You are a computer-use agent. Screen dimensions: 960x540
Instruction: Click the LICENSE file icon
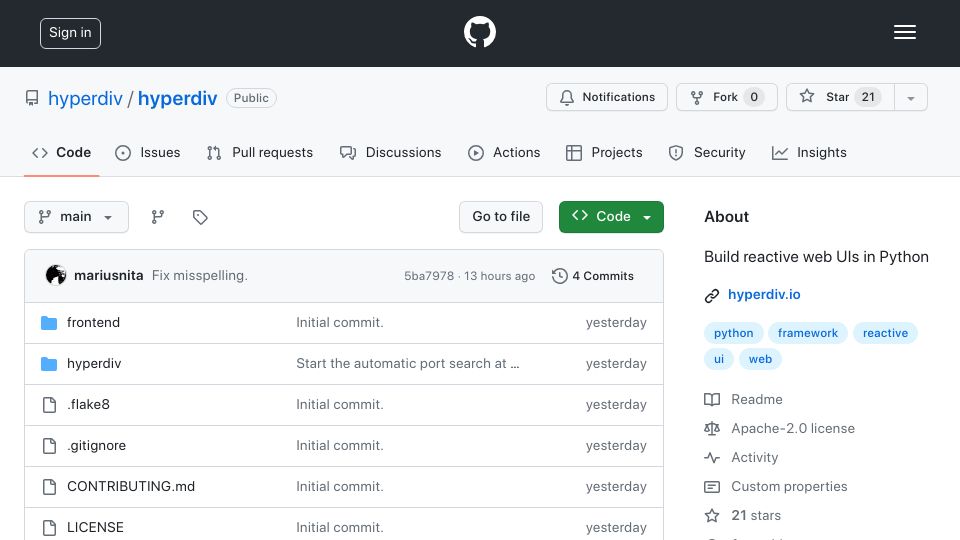tap(50, 528)
